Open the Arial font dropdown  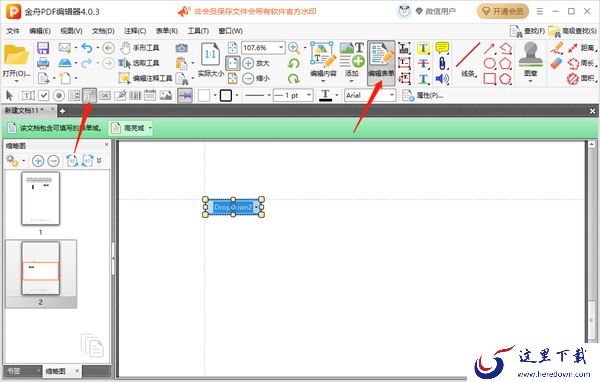(x=391, y=95)
